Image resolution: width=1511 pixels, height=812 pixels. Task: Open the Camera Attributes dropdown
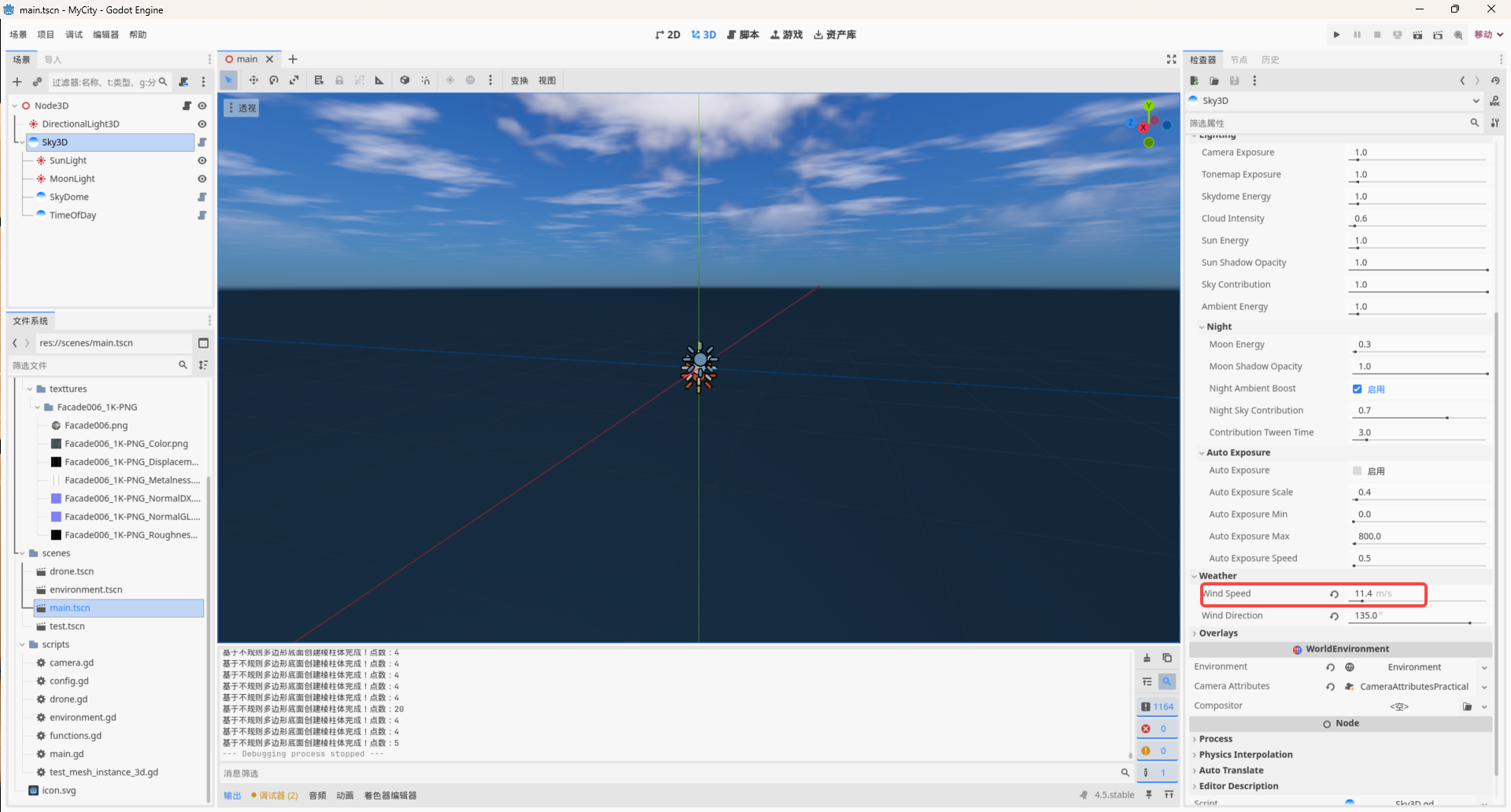(x=1484, y=687)
